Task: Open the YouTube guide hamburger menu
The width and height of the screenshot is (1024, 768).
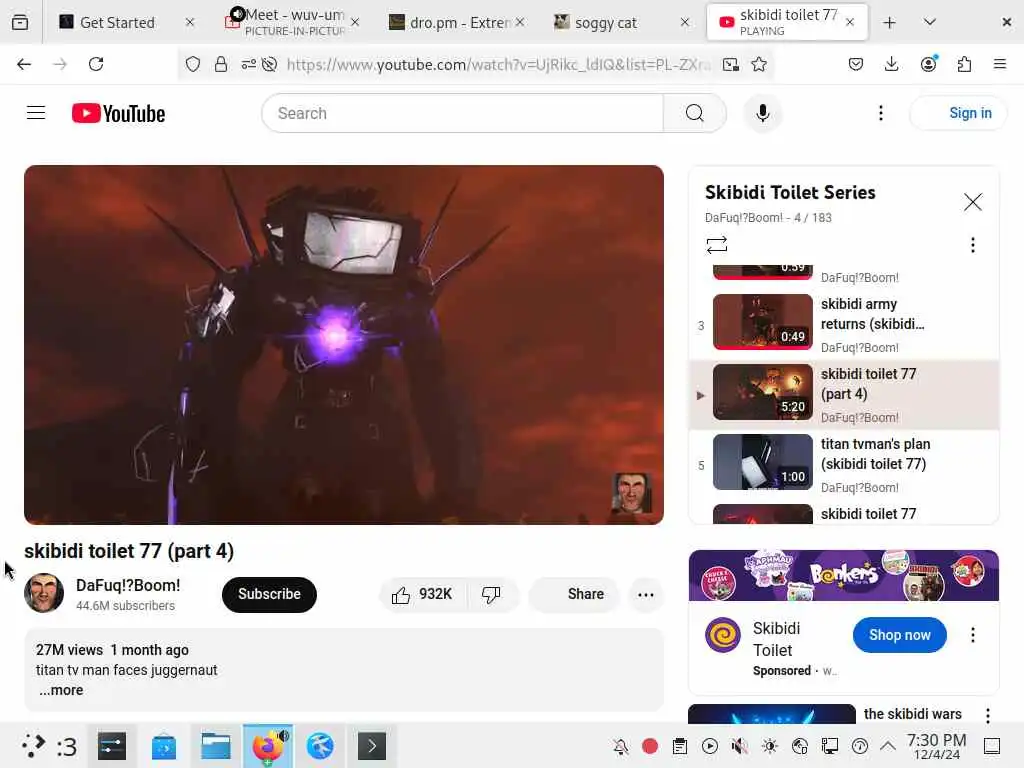Action: click(x=36, y=113)
